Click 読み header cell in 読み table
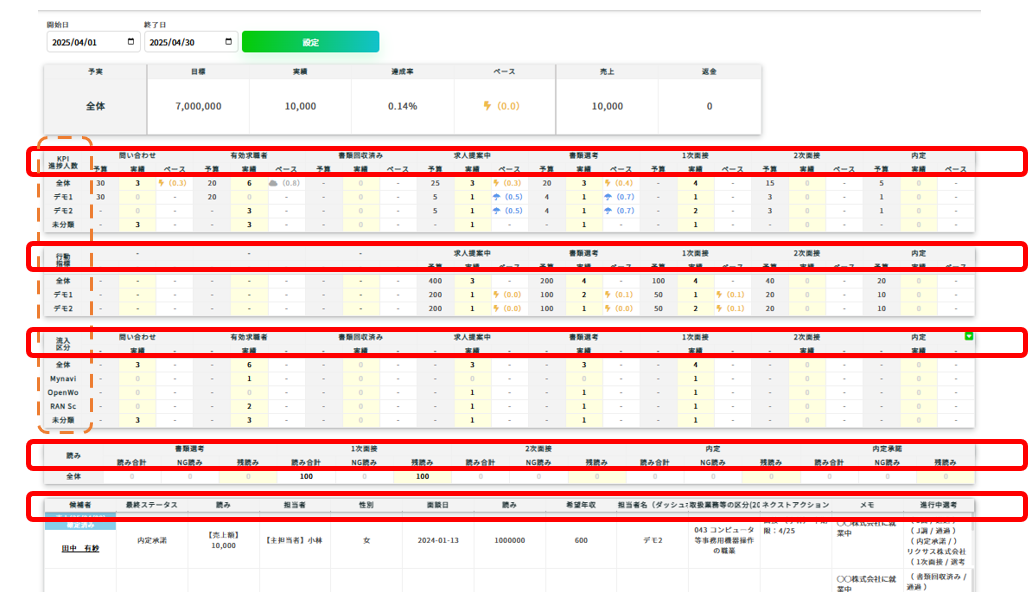The height and width of the screenshot is (592, 1034). [73, 456]
